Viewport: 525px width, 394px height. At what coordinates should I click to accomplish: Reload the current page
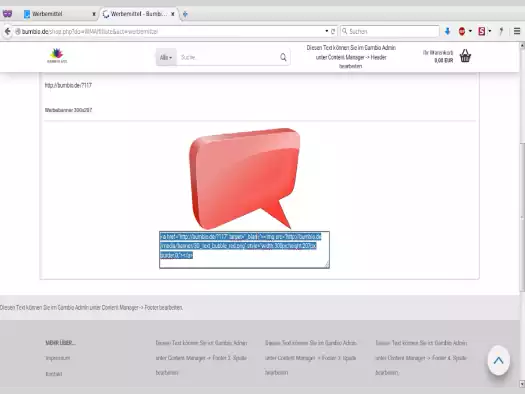tap(333, 31)
